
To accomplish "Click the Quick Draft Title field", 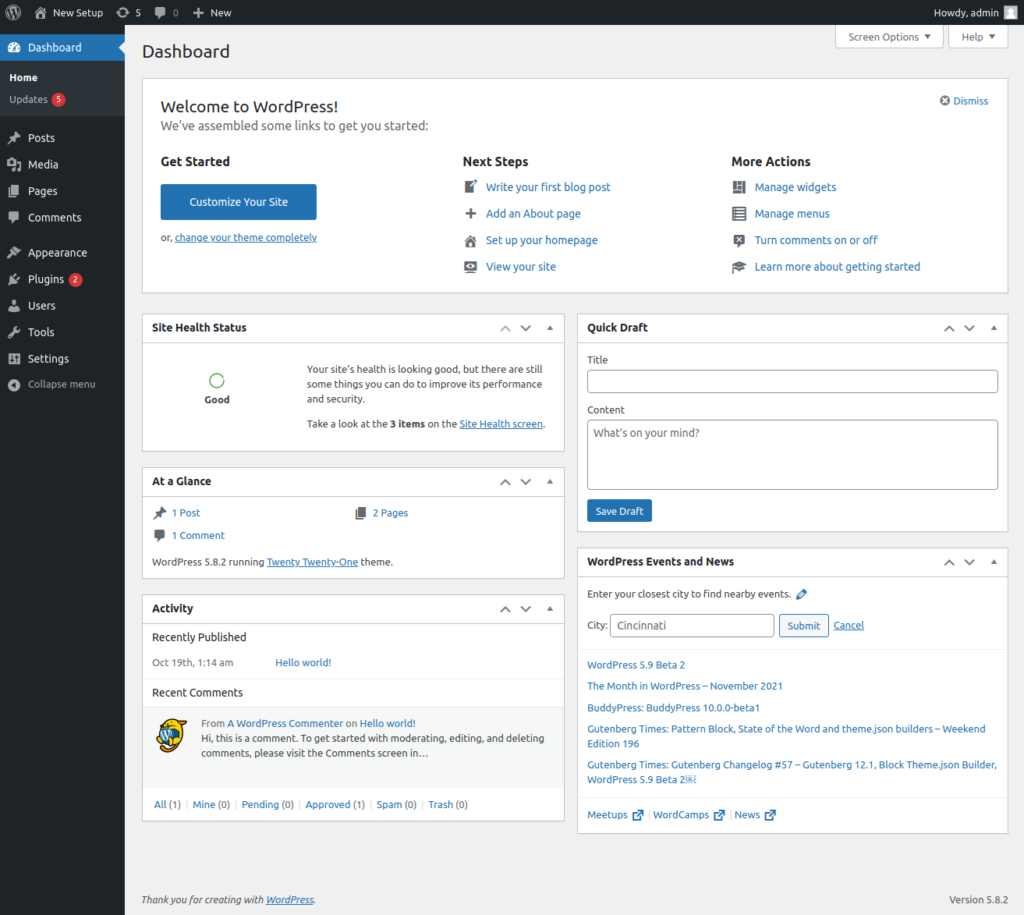I will click(792, 381).
